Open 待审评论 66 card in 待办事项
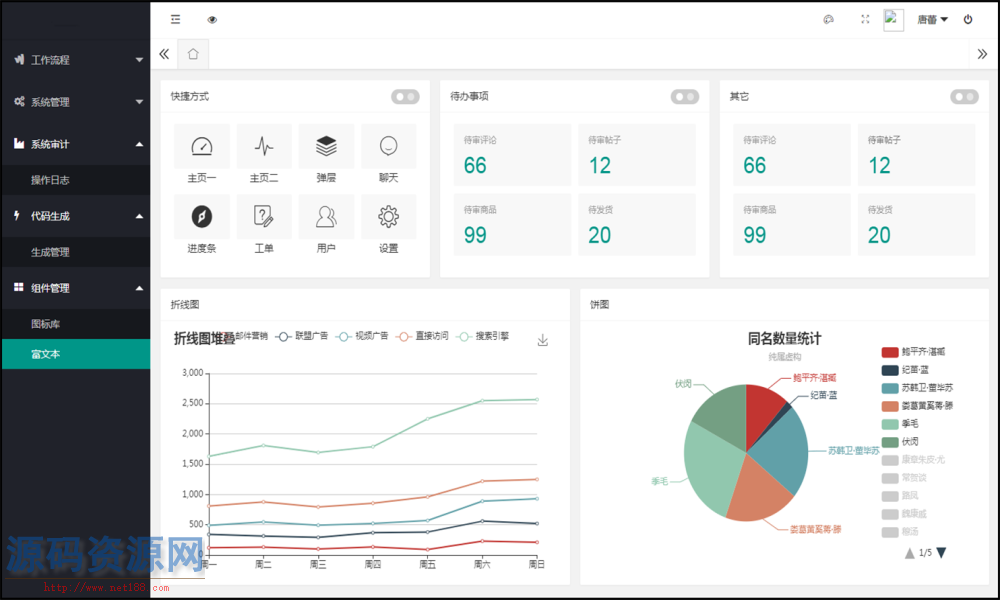The width and height of the screenshot is (1000, 600). 512,155
